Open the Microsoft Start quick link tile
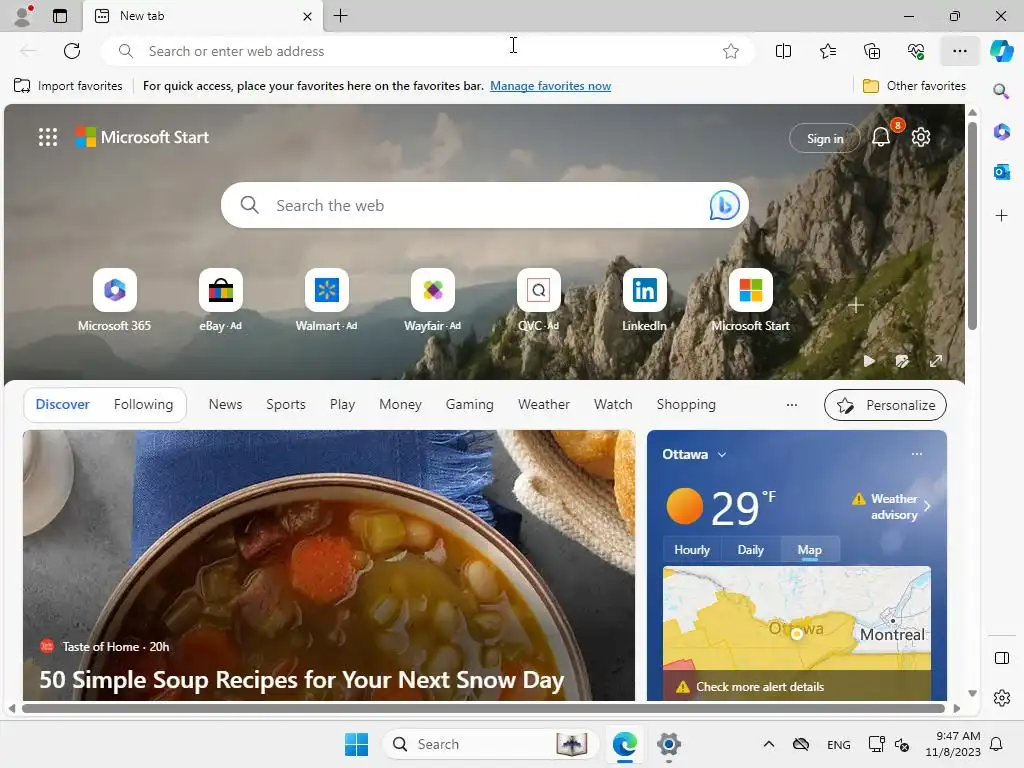This screenshot has width=1024, height=768. click(x=750, y=300)
